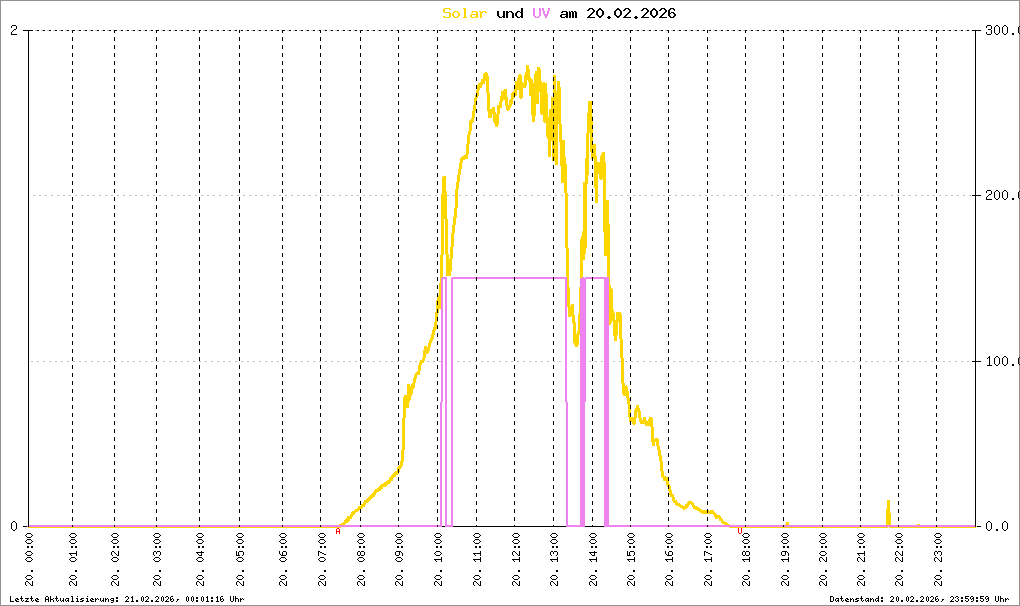The height and width of the screenshot is (606, 1020).
Task: Click the '20. 20:00' time axis label
Action: pyautogui.click(x=823, y=560)
